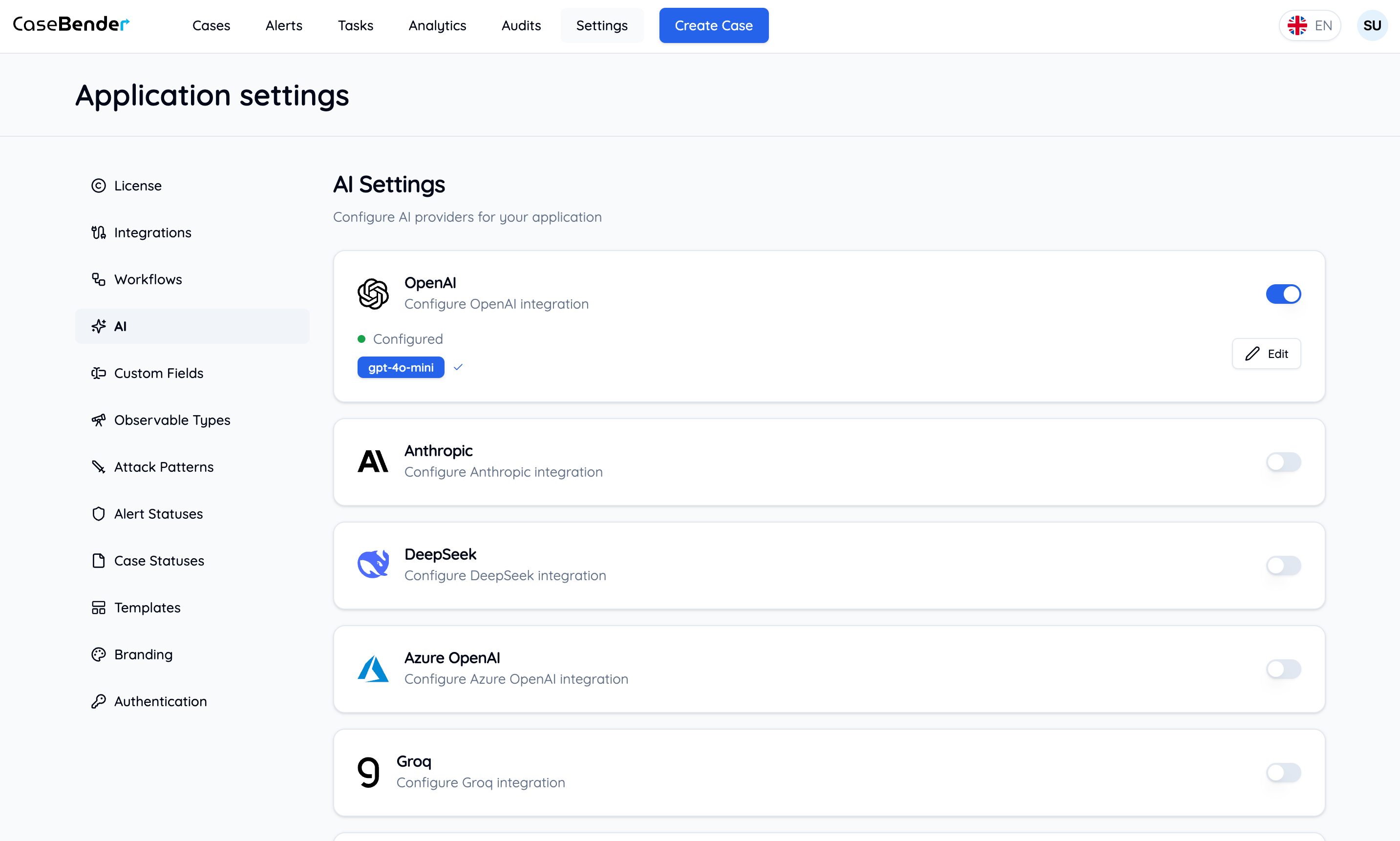The width and height of the screenshot is (1400, 841).
Task: Disable the OpenAI integration toggle
Action: 1283,294
